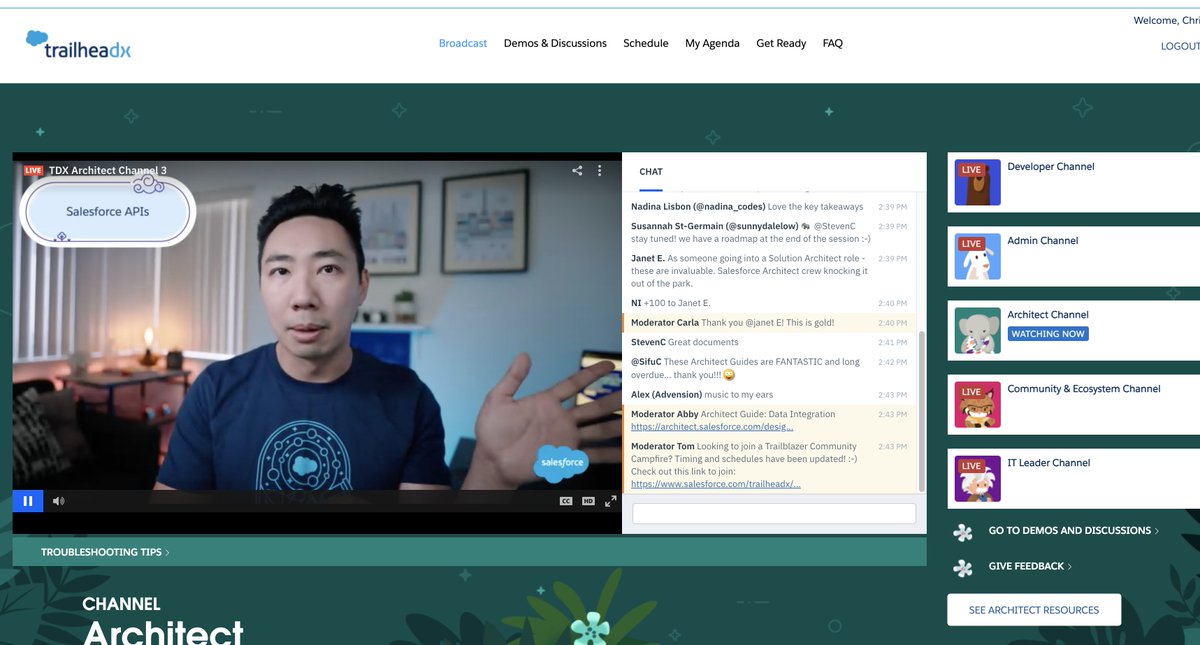Viewport: 1200px width, 645px height.
Task: Click the Trailhead DX logo
Action: pos(78,45)
